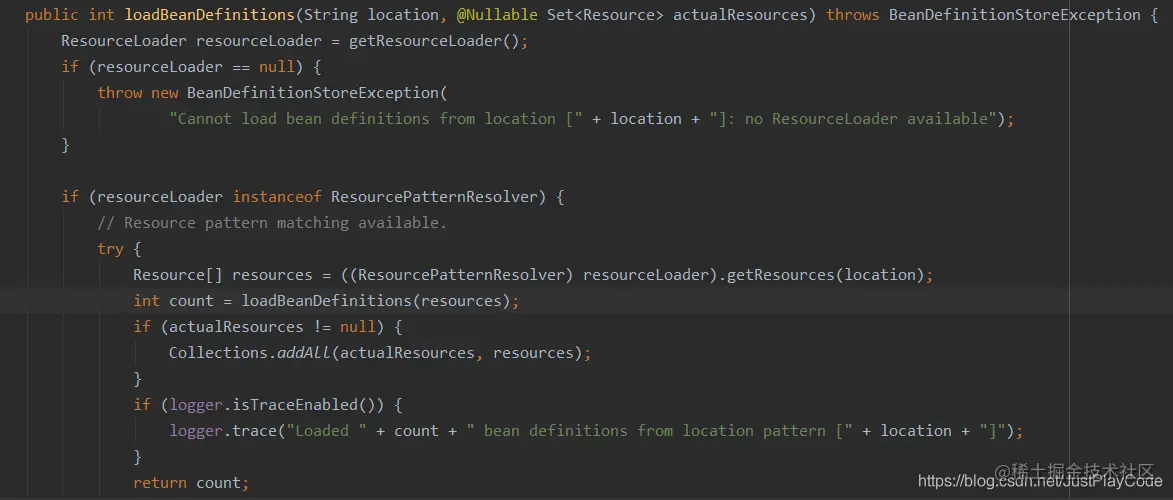Click the 'new' keyword
The width and height of the screenshot is (1173, 500).
[165, 93]
